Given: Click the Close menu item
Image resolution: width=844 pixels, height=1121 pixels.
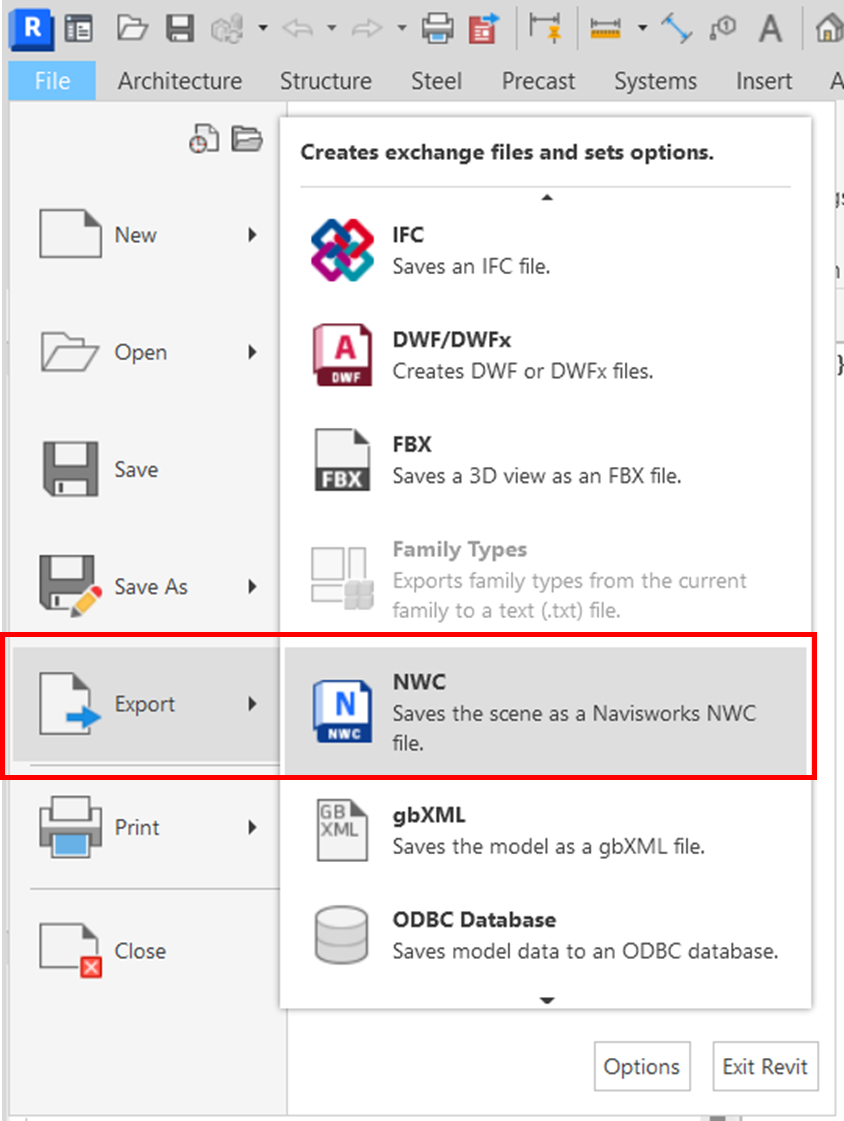Looking at the screenshot, I should (140, 951).
